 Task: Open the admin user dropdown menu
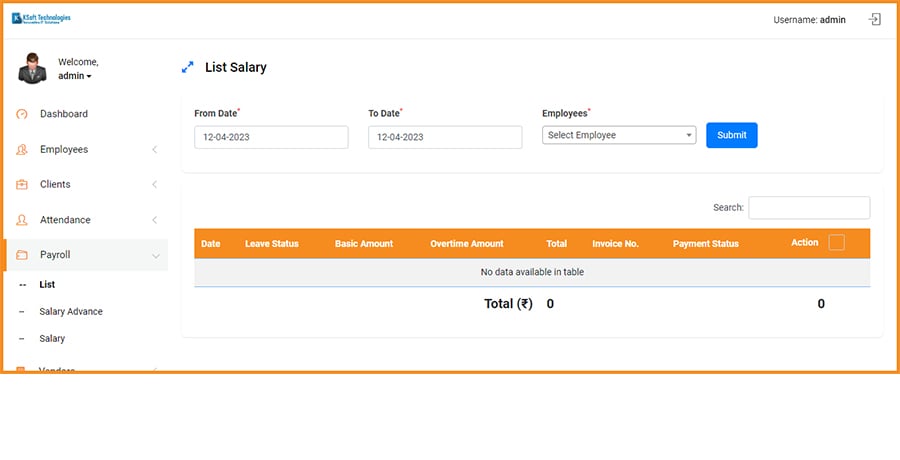tap(75, 76)
